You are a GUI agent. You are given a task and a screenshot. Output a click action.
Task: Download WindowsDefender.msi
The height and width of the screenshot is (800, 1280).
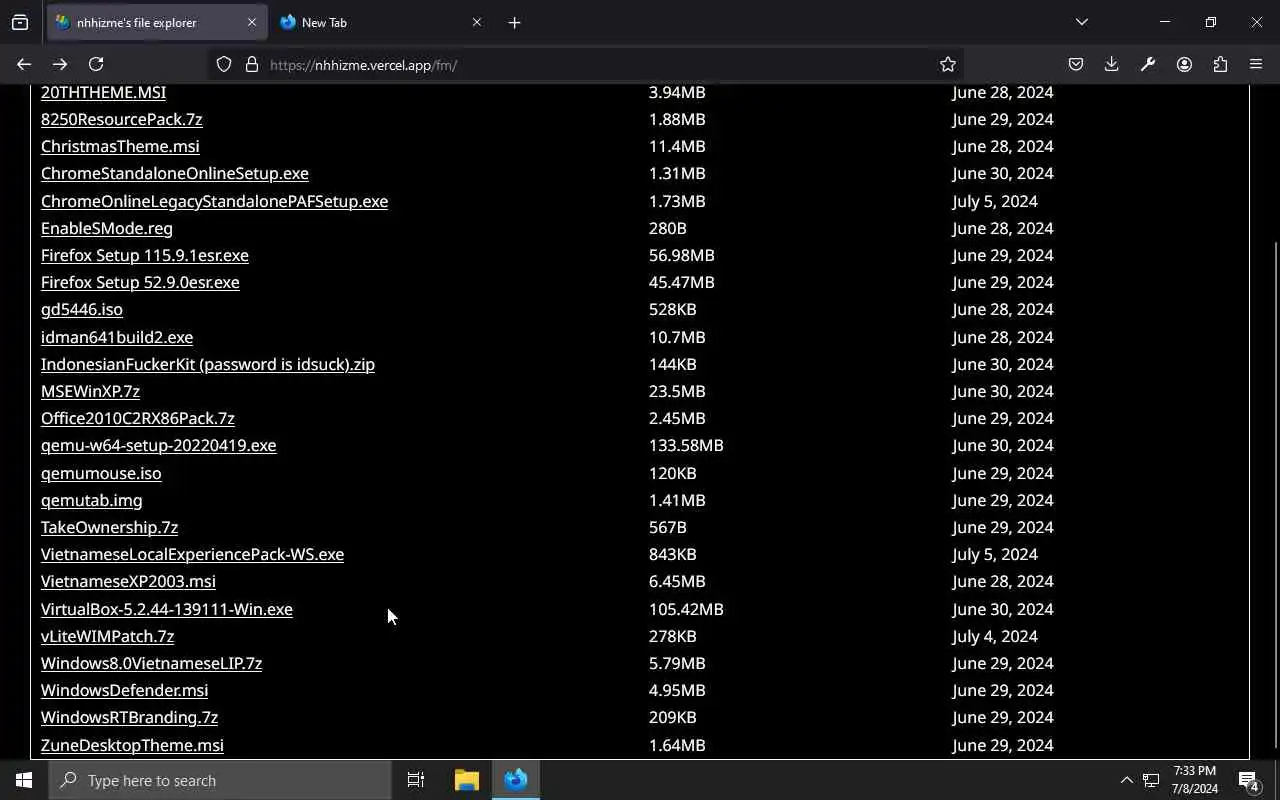click(124, 690)
